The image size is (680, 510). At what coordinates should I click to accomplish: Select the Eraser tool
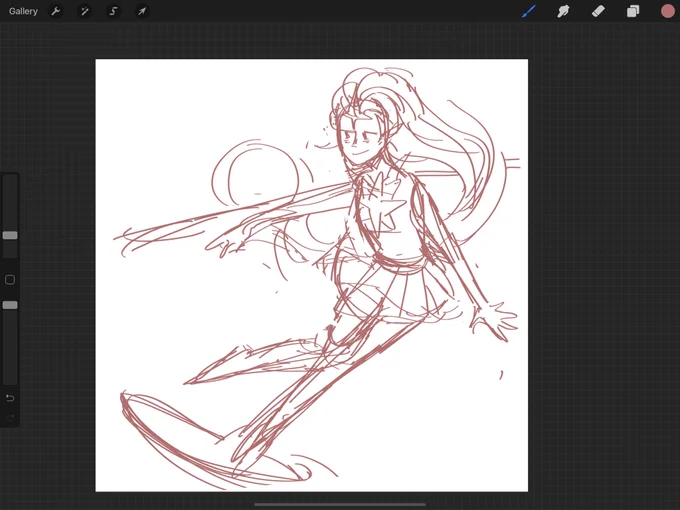598,11
